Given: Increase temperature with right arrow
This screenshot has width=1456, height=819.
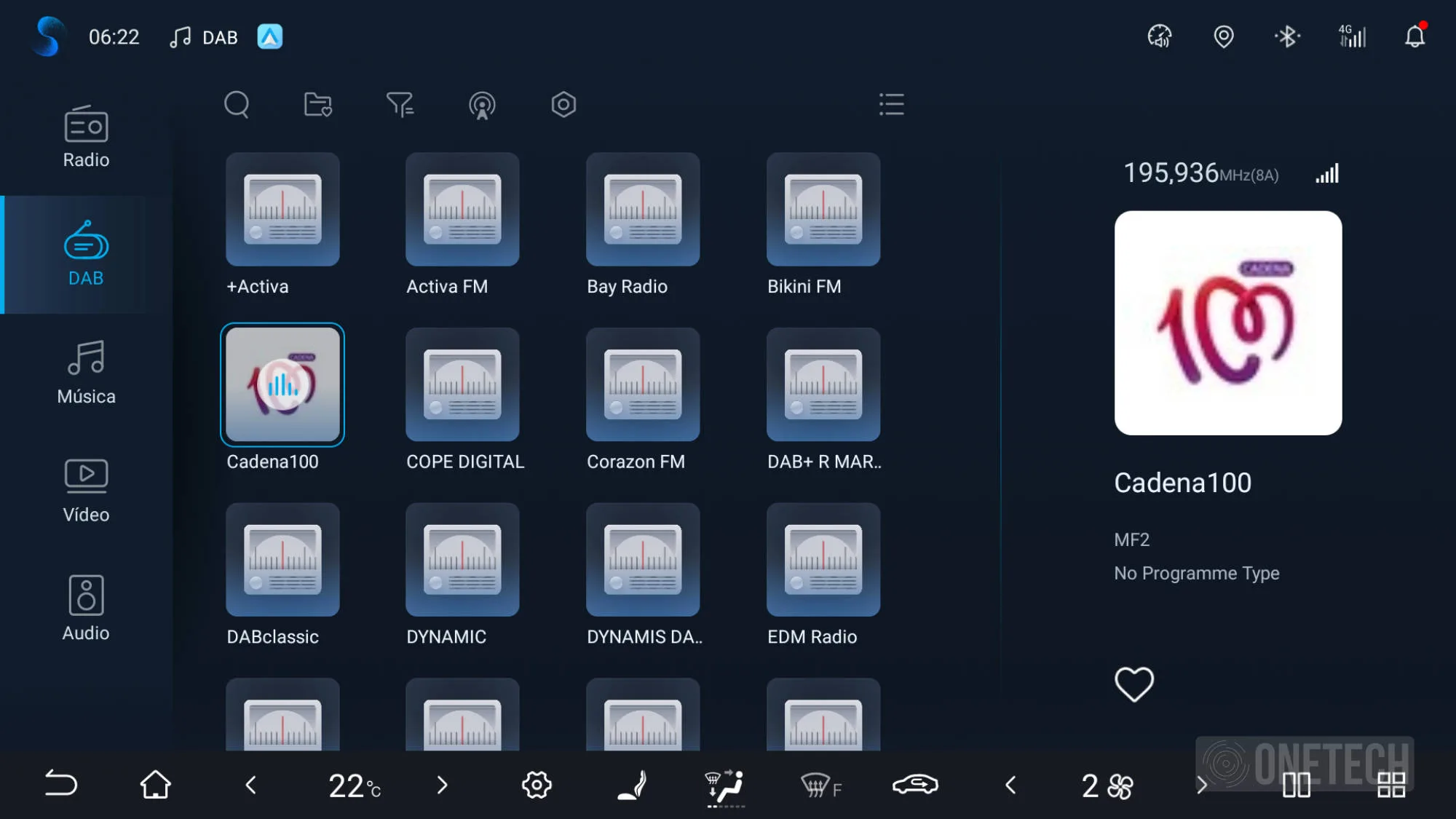Looking at the screenshot, I should pyautogui.click(x=442, y=786).
